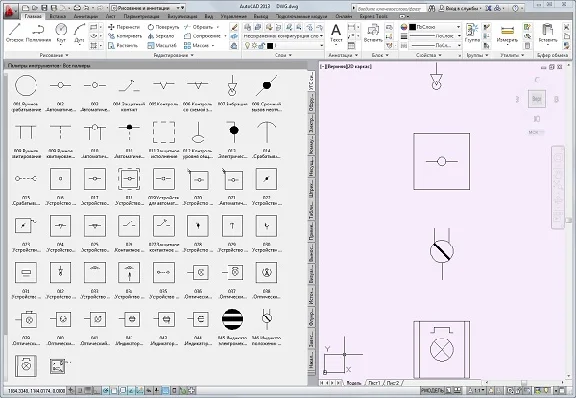The image size is (576, 398).
Task: Open the 1:1 annotation scale dropdown
Action: click(476, 391)
